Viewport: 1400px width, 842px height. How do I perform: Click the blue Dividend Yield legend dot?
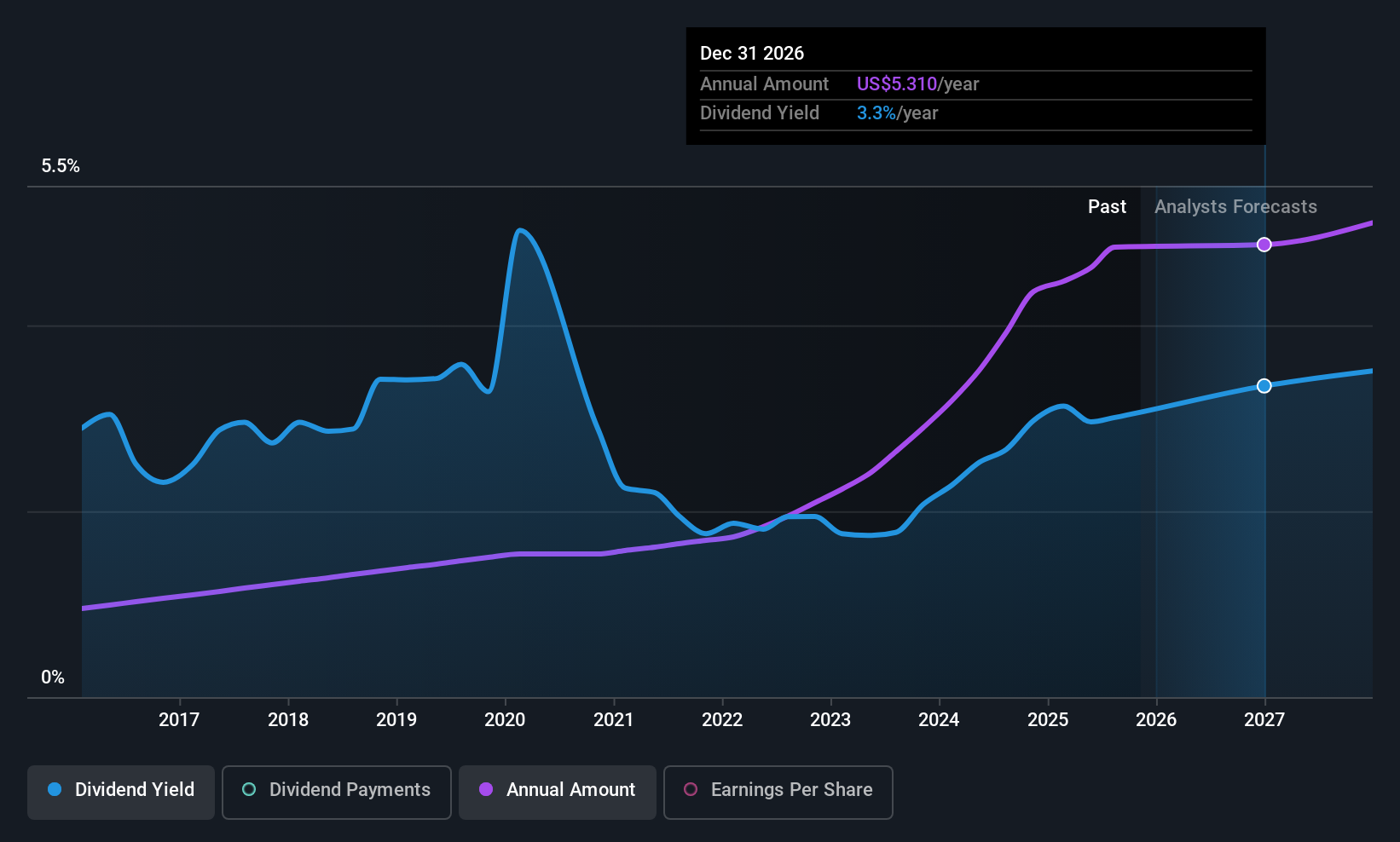pyautogui.click(x=55, y=789)
